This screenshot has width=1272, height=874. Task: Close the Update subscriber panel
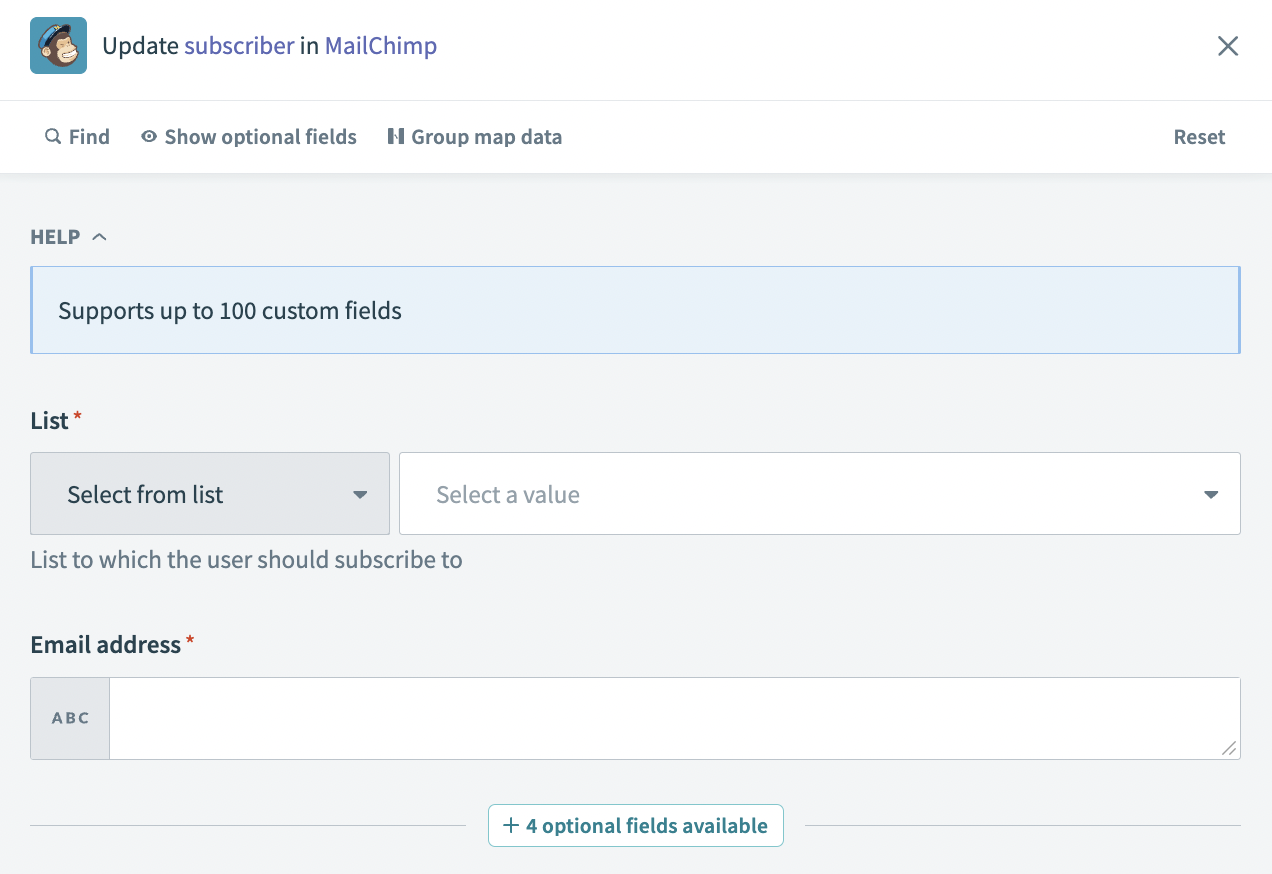pyautogui.click(x=1227, y=46)
